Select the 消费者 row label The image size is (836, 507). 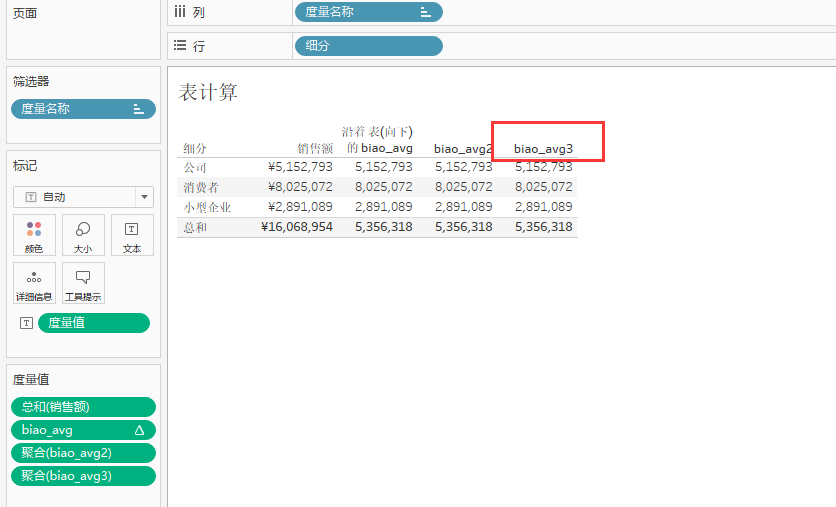click(x=201, y=188)
